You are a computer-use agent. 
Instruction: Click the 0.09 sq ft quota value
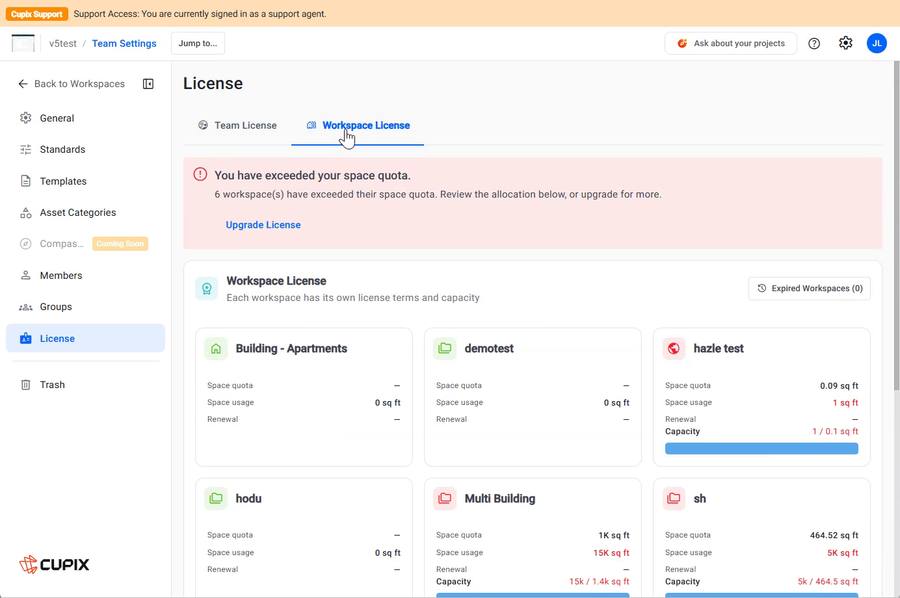point(839,386)
